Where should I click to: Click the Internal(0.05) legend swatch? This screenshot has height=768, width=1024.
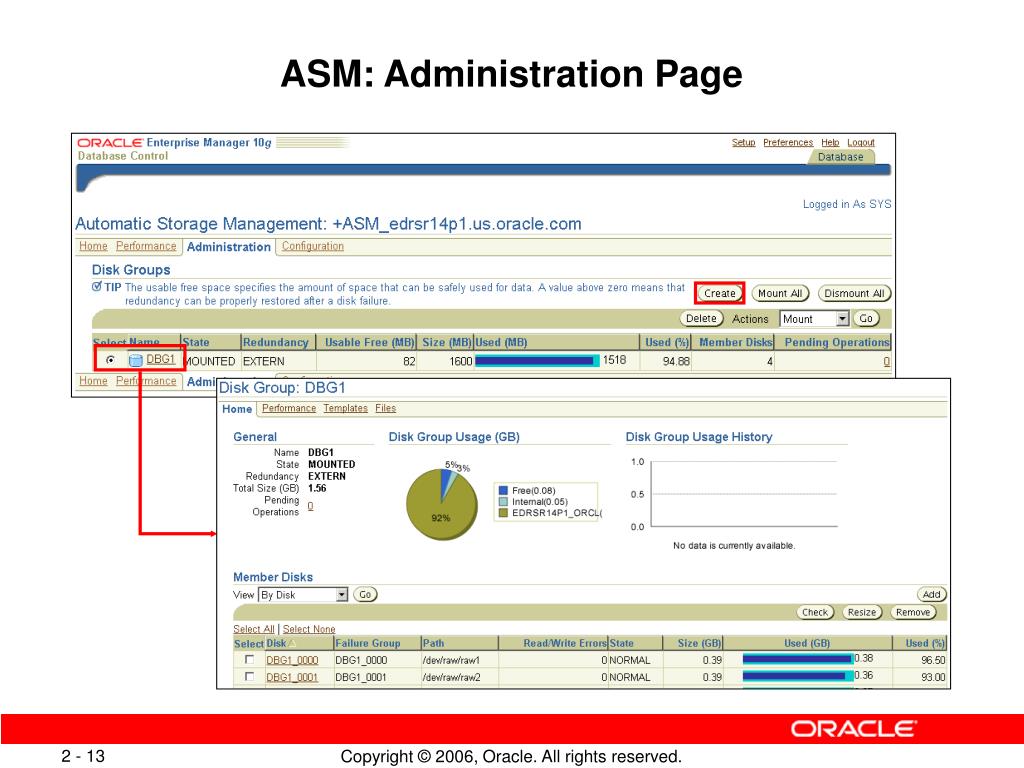(503, 502)
